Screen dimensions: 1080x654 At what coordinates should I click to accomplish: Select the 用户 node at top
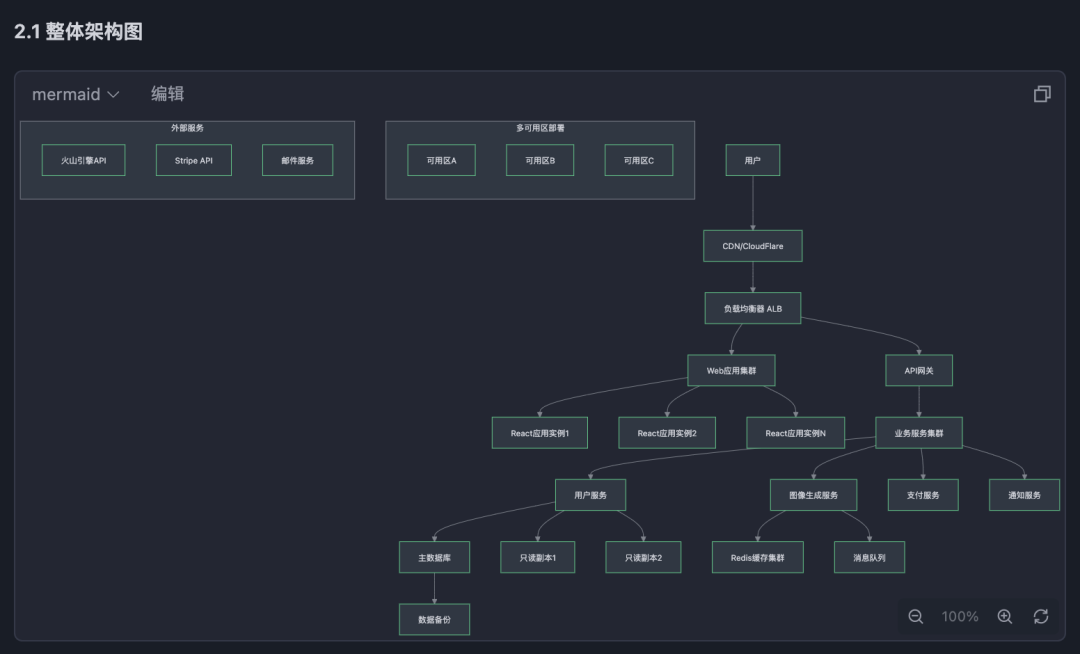tap(753, 160)
